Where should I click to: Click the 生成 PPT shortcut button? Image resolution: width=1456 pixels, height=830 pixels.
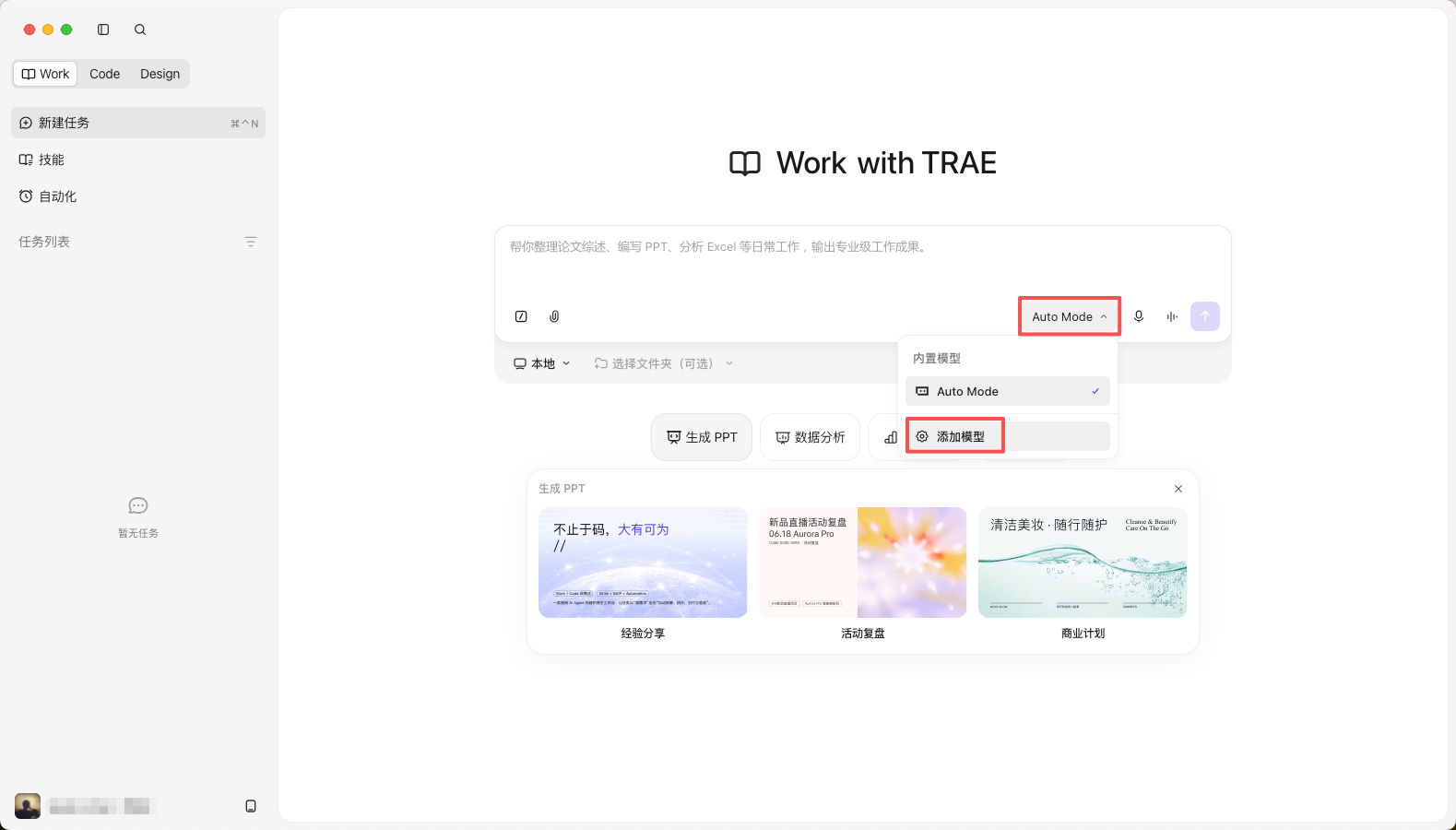pyautogui.click(x=702, y=437)
